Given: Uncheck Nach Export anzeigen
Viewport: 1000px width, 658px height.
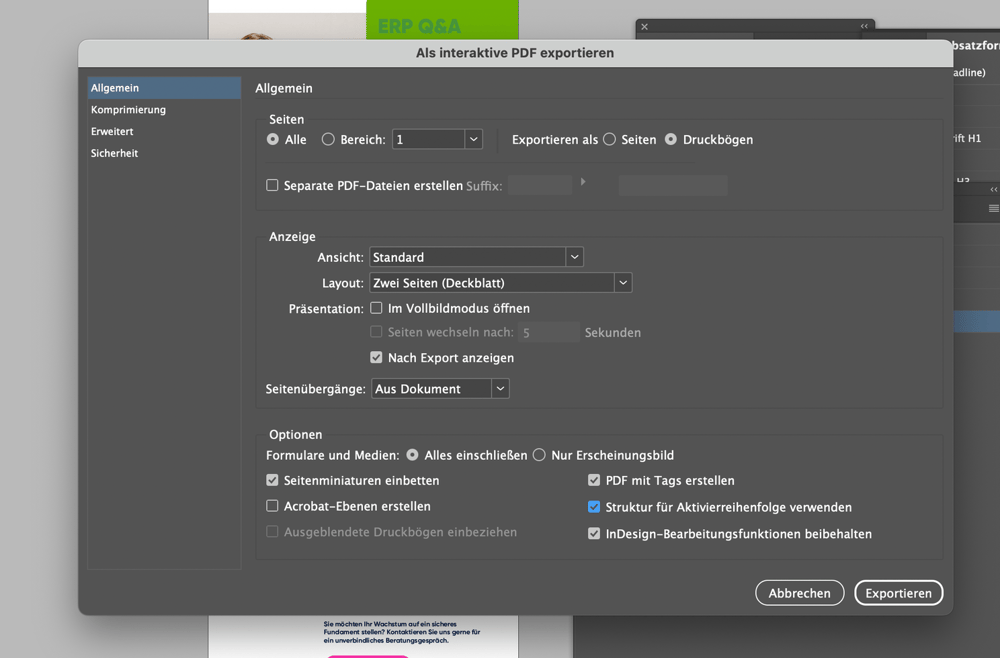Looking at the screenshot, I should click(x=376, y=357).
